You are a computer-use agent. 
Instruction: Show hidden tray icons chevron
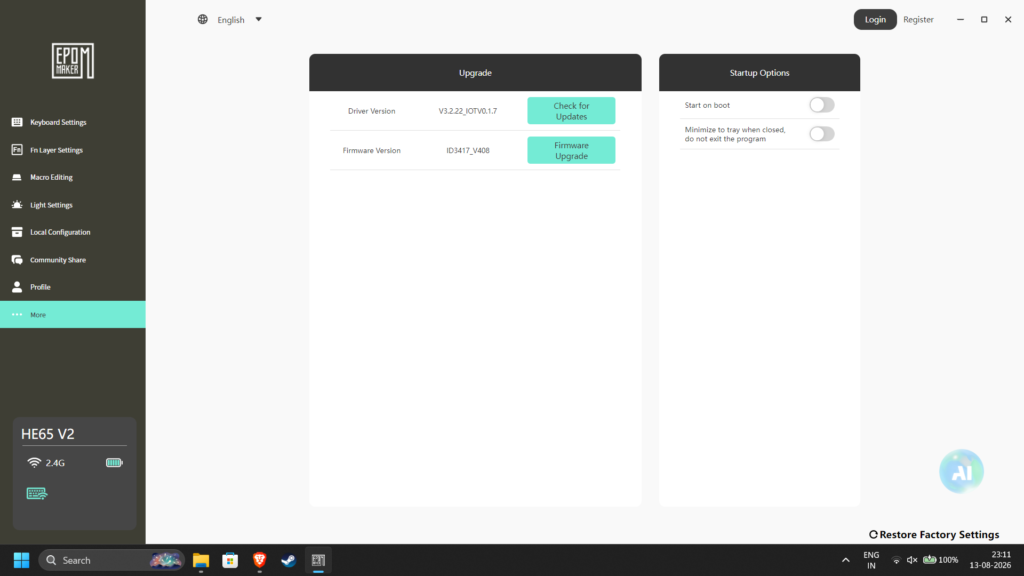tap(846, 560)
